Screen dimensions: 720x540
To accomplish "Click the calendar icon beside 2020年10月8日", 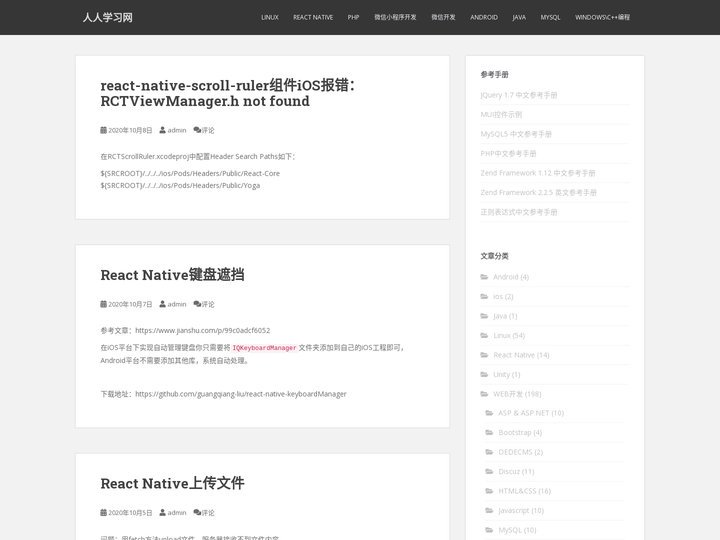I will click(103, 130).
